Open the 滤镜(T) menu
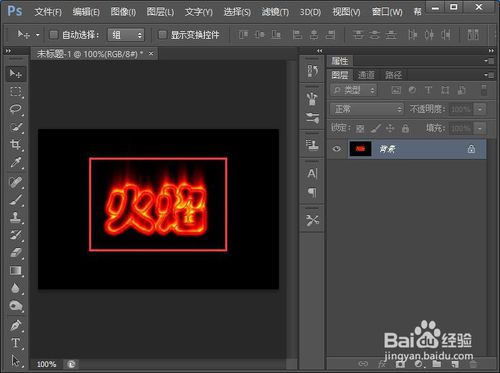500x373 pixels. click(275, 12)
